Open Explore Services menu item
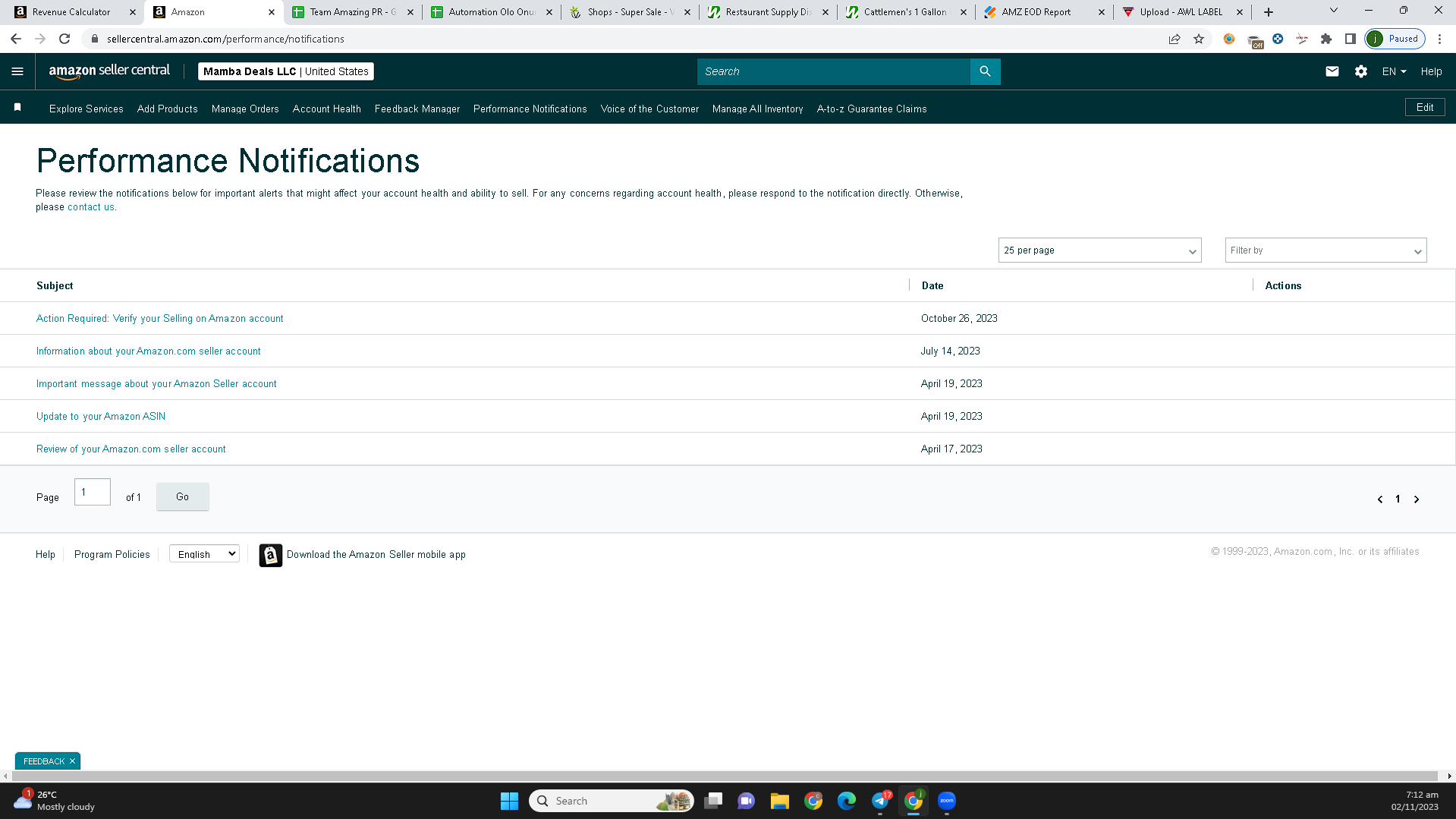 click(86, 109)
